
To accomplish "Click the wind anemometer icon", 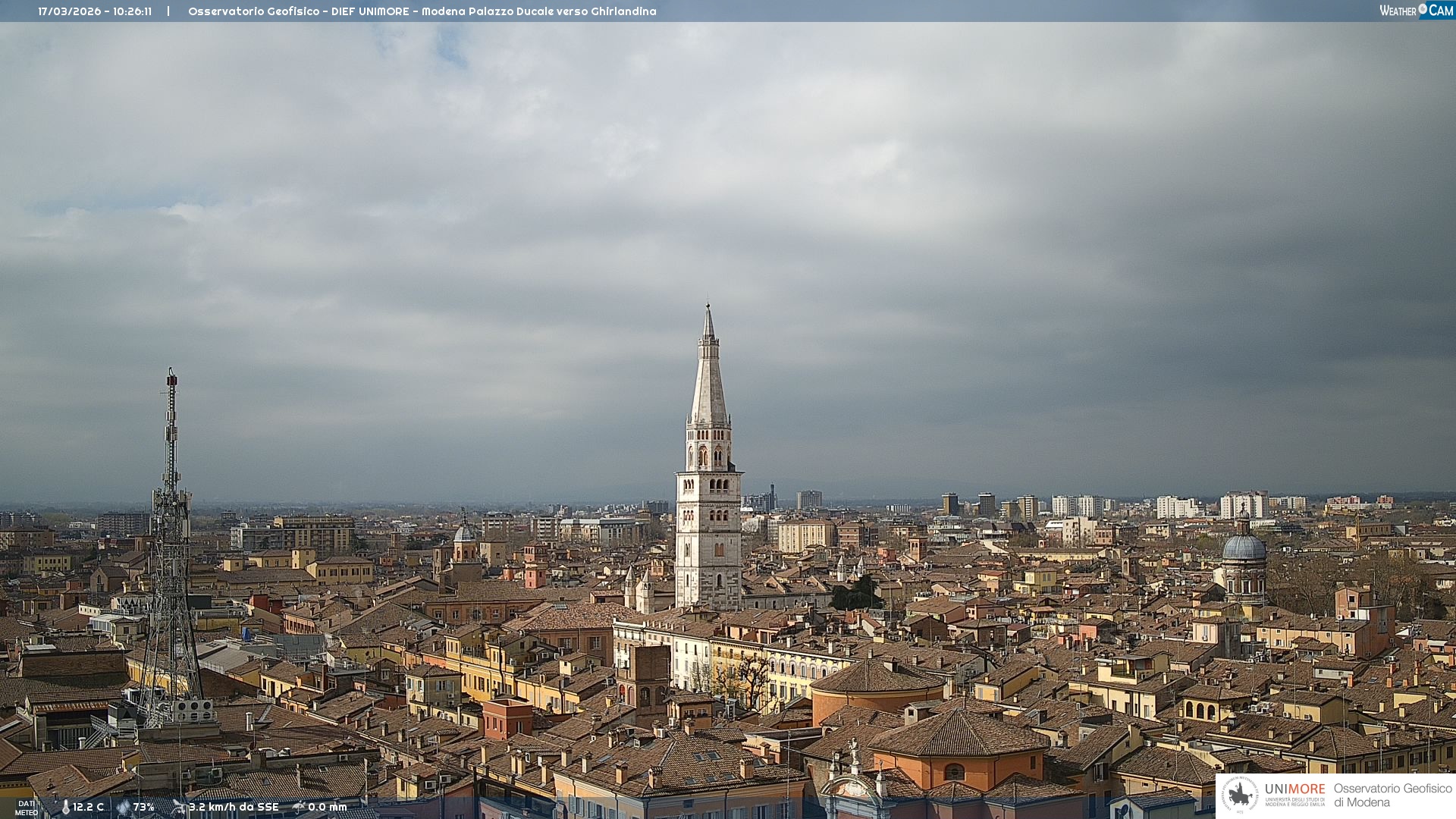I will click(x=179, y=807).
